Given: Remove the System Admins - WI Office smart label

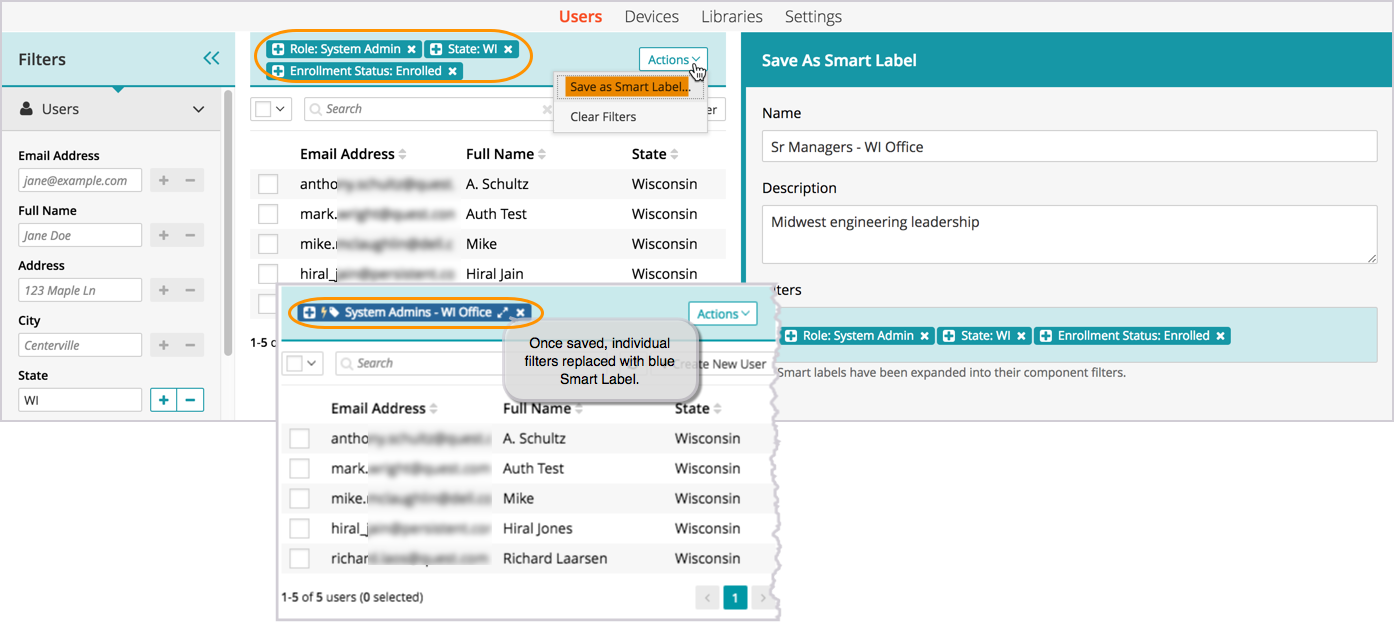Looking at the screenshot, I should (x=521, y=313).
